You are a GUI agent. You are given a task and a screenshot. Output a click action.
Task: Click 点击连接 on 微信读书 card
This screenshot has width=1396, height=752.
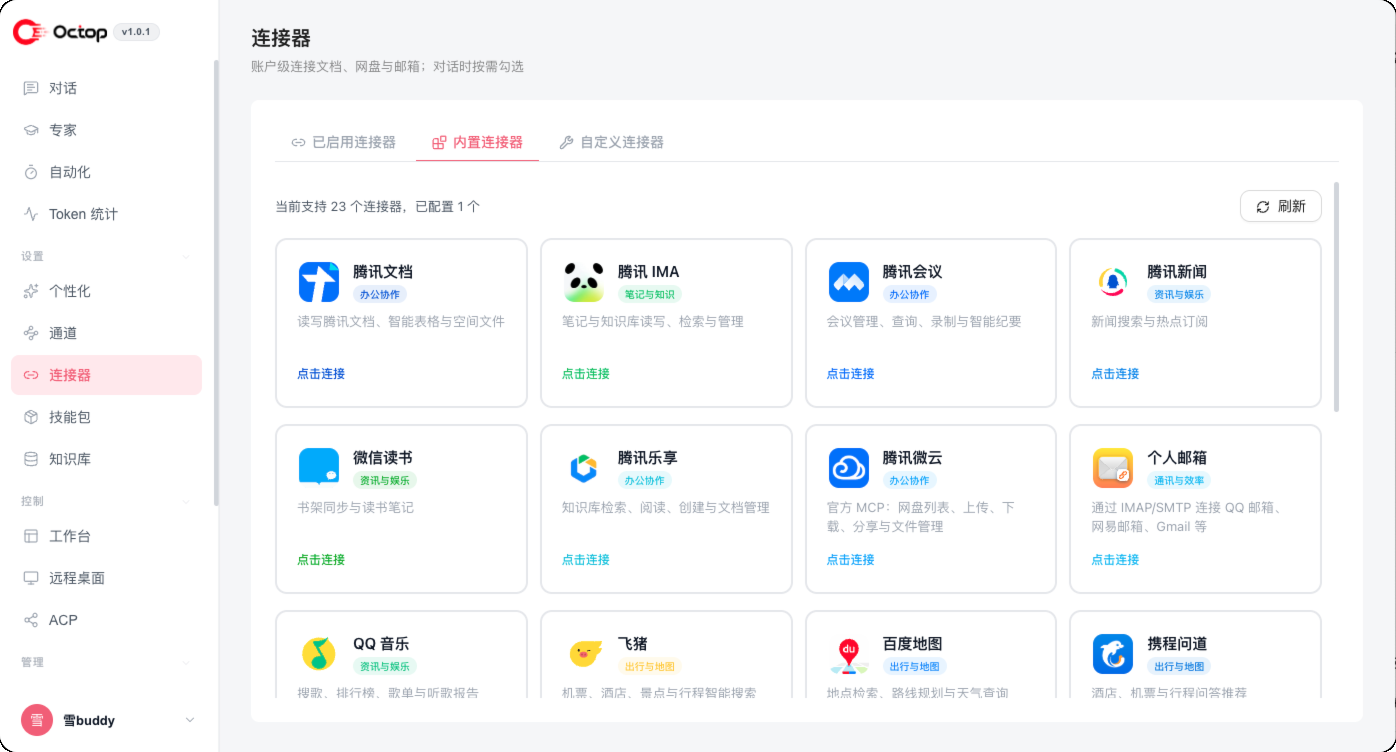321,560
